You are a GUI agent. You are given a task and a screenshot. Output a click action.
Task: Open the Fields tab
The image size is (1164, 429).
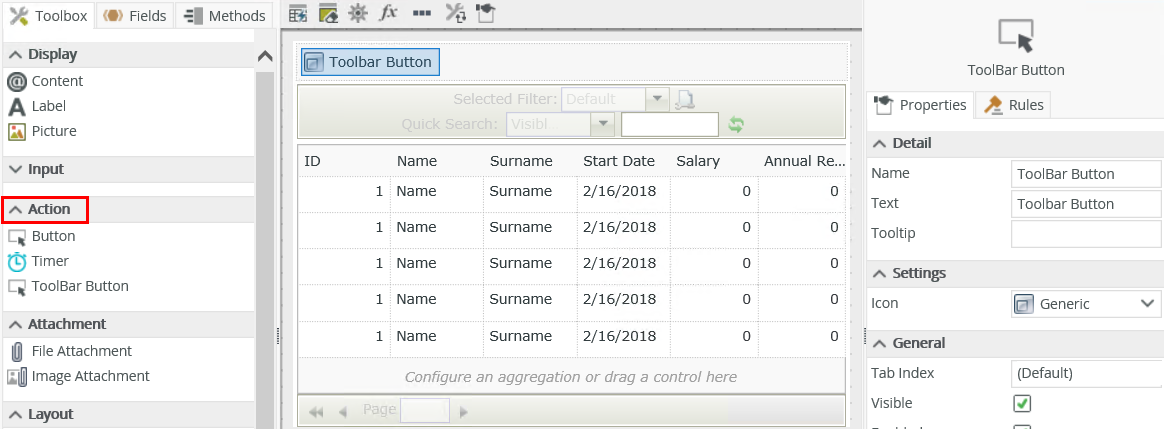tap(134, 15)
